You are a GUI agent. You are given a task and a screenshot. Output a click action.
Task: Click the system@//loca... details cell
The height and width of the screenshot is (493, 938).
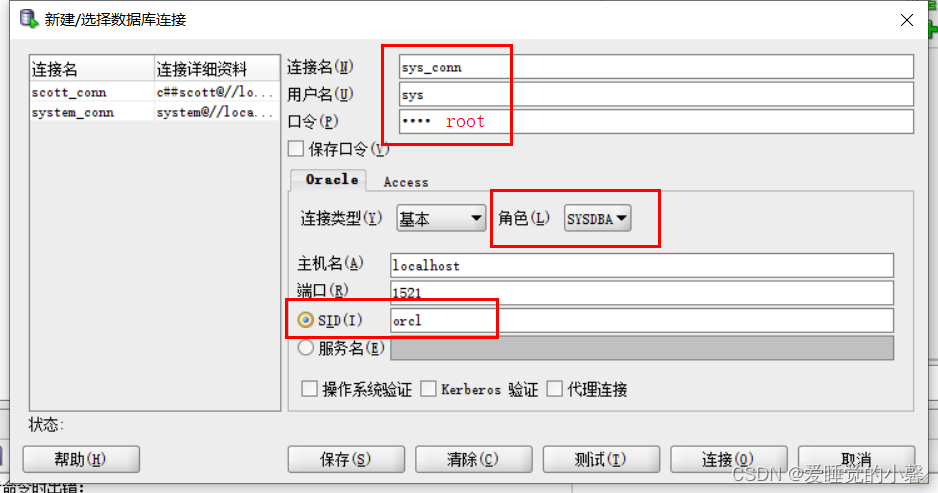coord(215,112)
